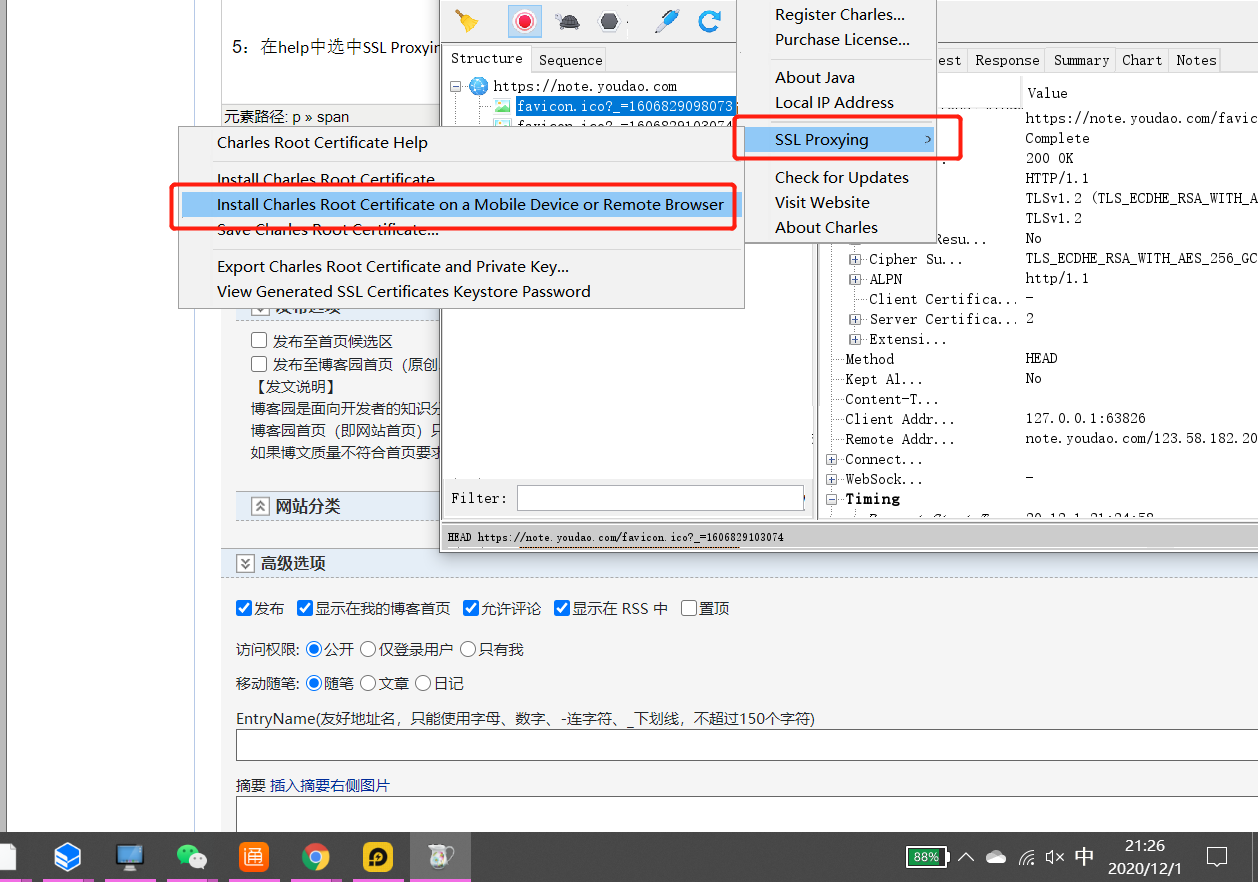Screen dimensions: 1258x882
Task: Click the muted volume tray icon
Action: (1054, 857)
